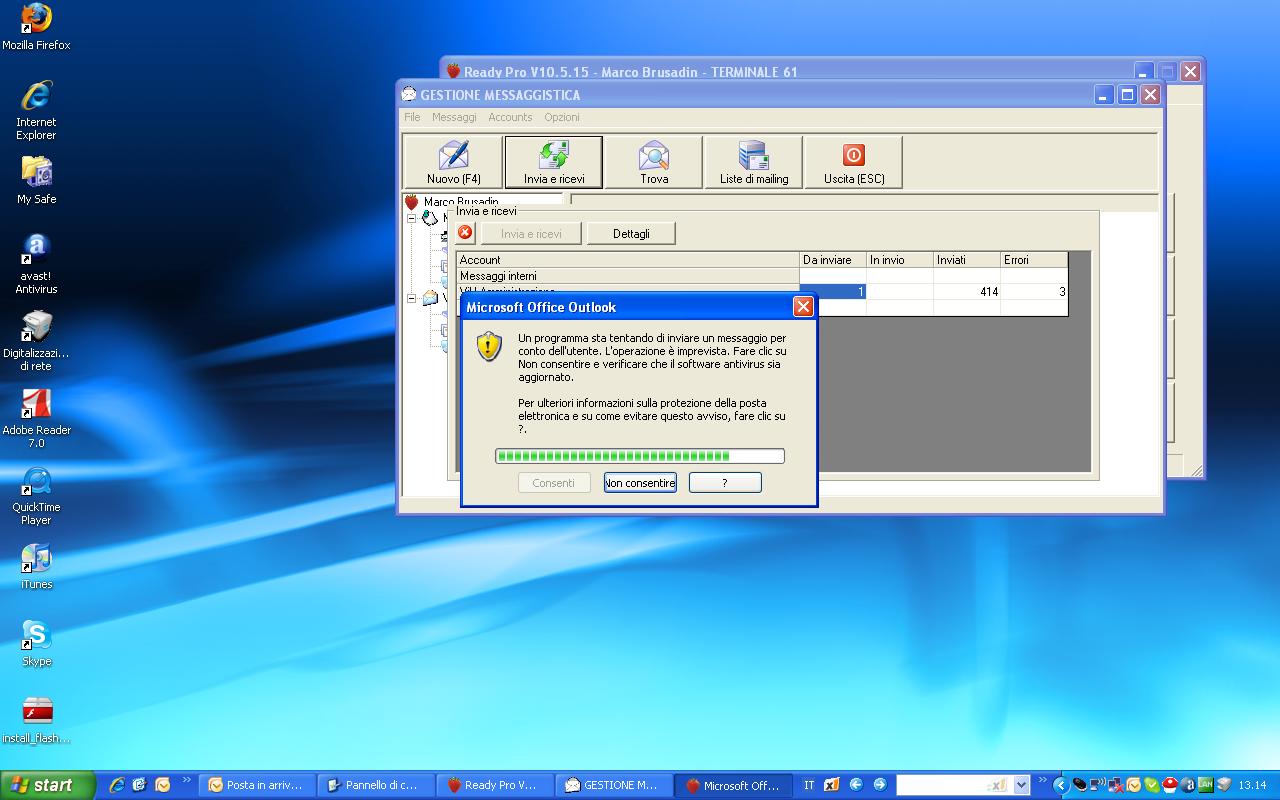Image resolution: width=1280 pixels, height=800 pixels.
Task: Click Outlook dialog green progress bar
Action: pyautogui.click(x=640, y=456)
